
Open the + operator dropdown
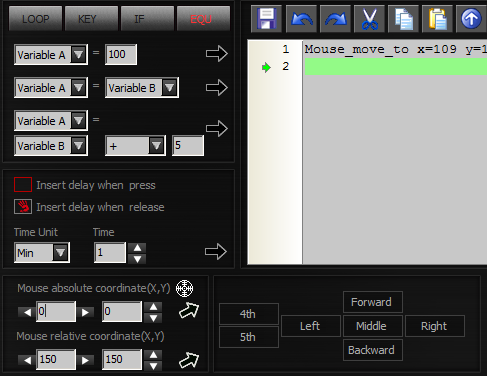[156, 145]
